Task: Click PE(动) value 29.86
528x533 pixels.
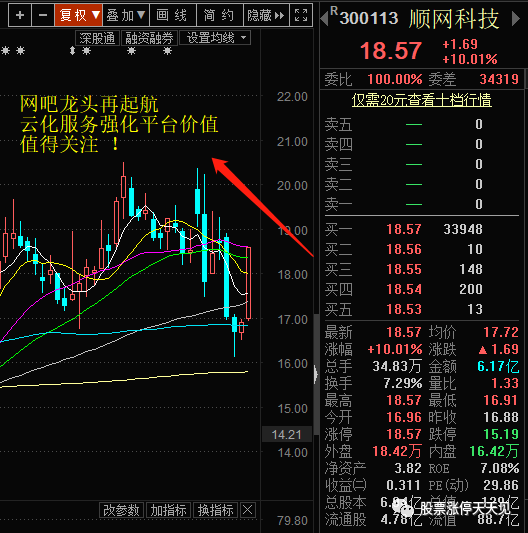Action: [501, 485]
